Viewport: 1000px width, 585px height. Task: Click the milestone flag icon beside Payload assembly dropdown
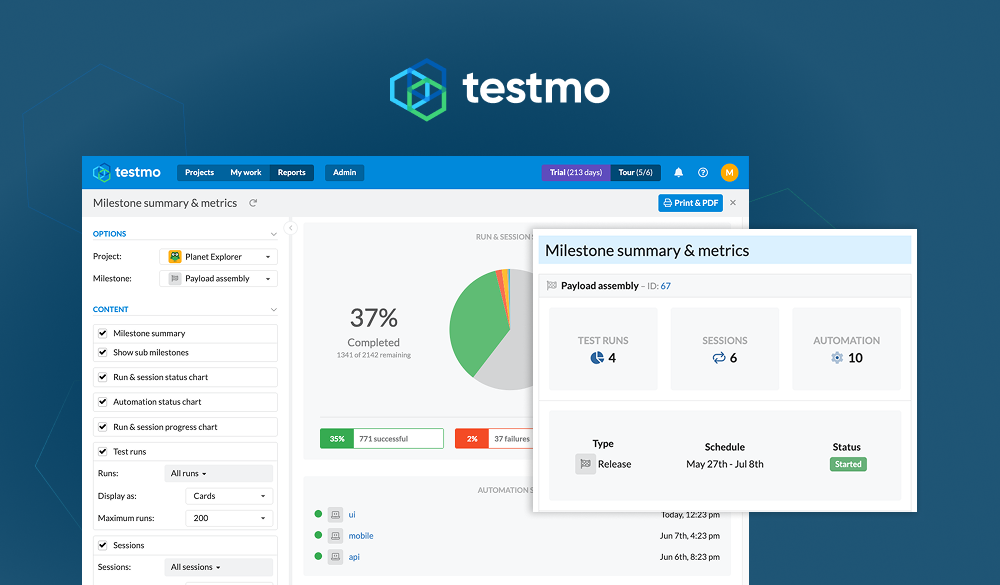(x=175, y=278)
